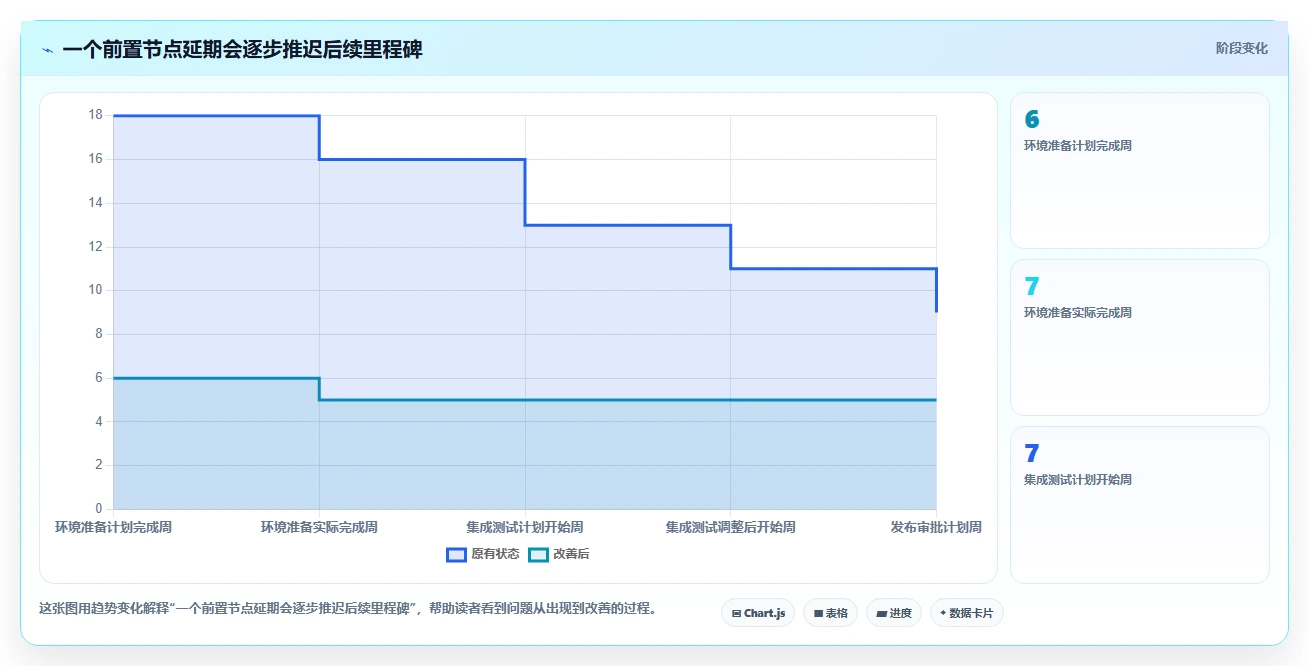Click the 原有状态 legend color box
This screenshot has width=1309, height=666.
(457, 554)
